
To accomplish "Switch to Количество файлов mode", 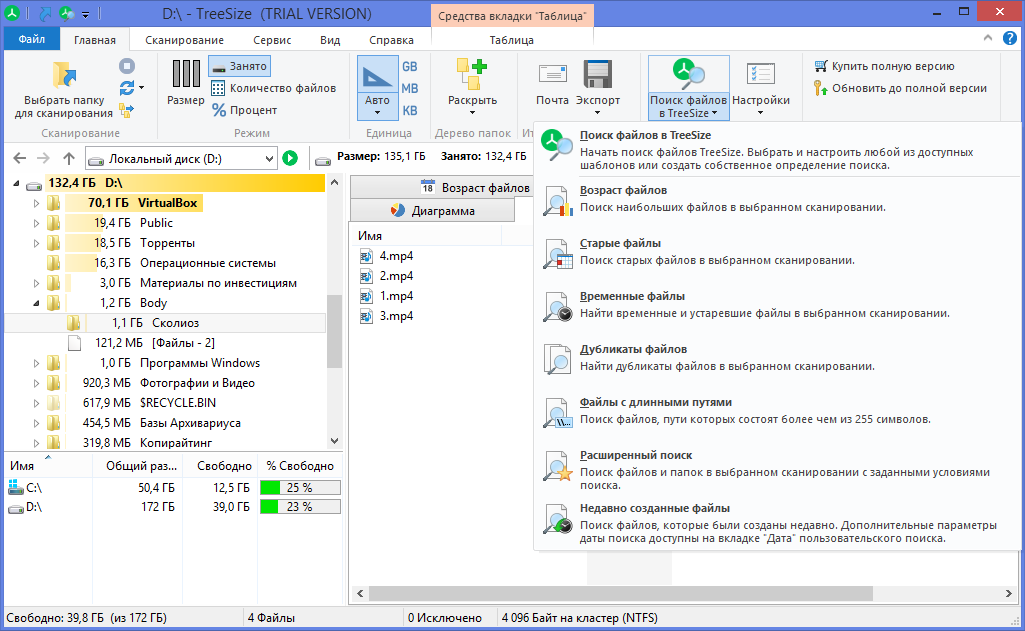I will (273, 88).
